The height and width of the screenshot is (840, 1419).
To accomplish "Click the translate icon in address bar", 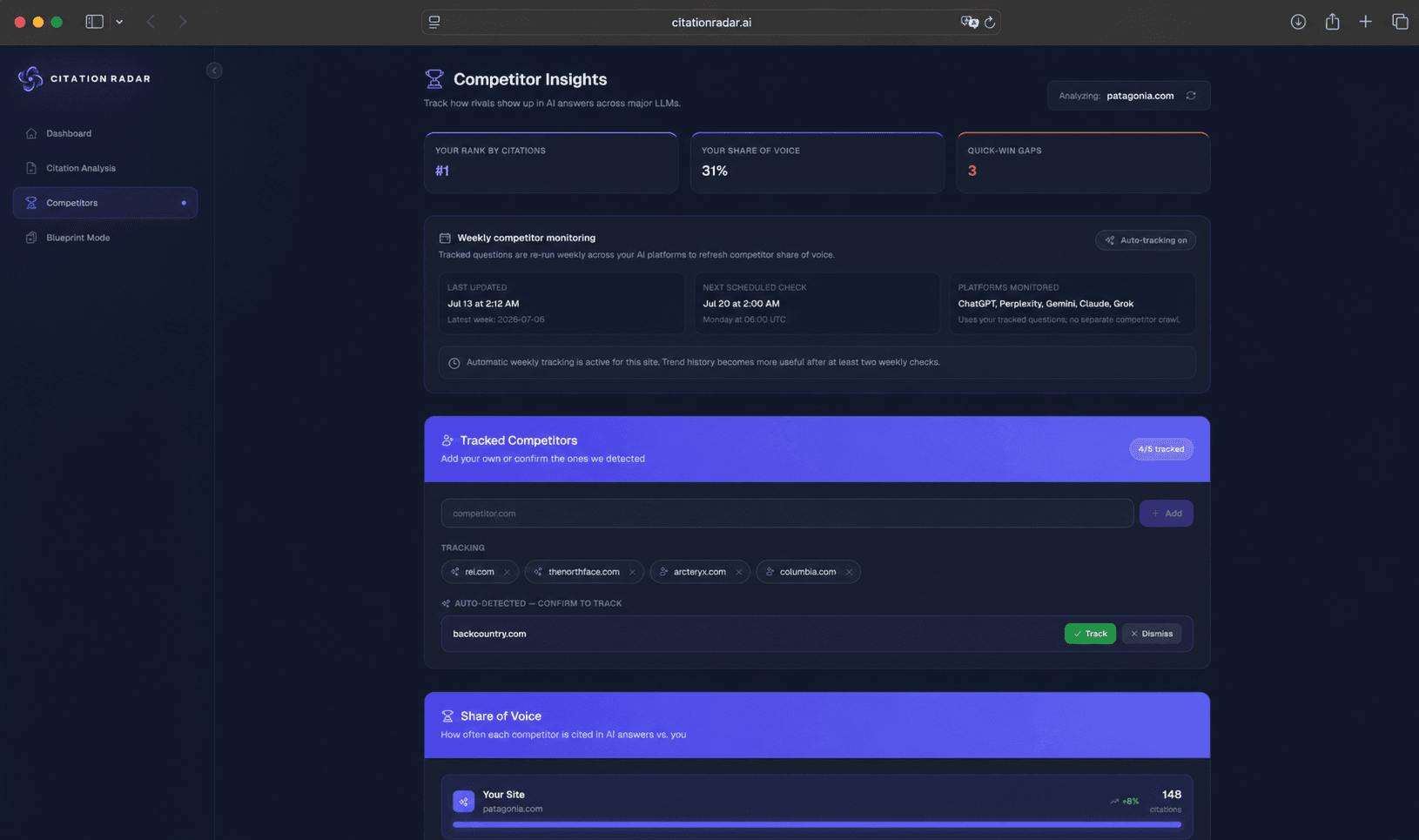I will pos(968,23).
